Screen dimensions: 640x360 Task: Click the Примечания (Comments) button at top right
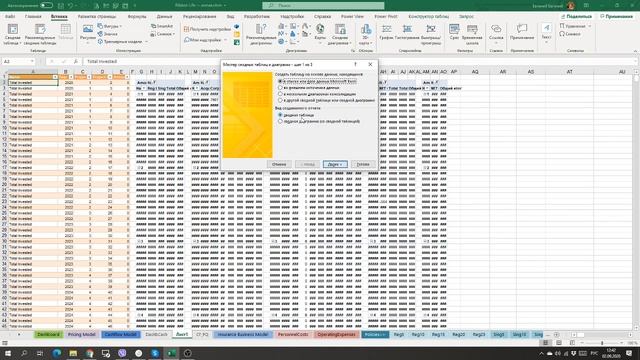pyautogui.click(x=616, y=16)
